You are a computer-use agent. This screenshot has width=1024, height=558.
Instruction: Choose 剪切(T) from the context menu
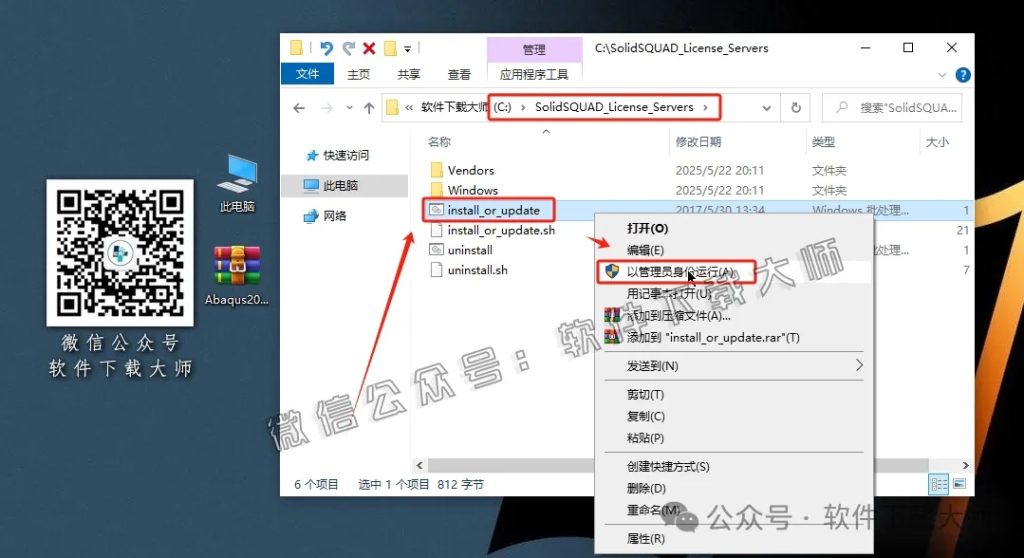(735, 395)
